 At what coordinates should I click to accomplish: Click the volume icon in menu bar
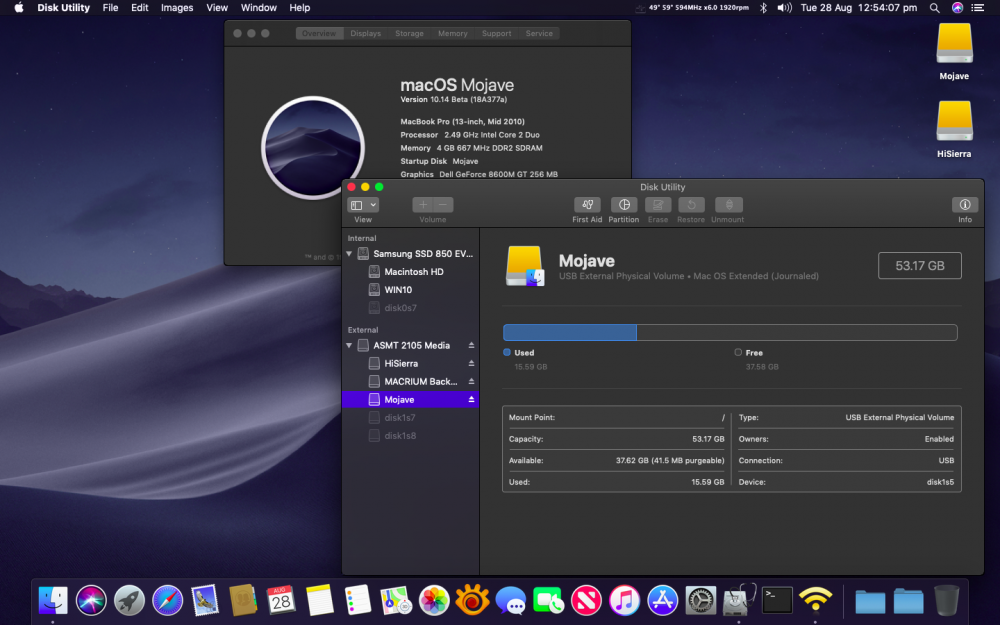784,8
